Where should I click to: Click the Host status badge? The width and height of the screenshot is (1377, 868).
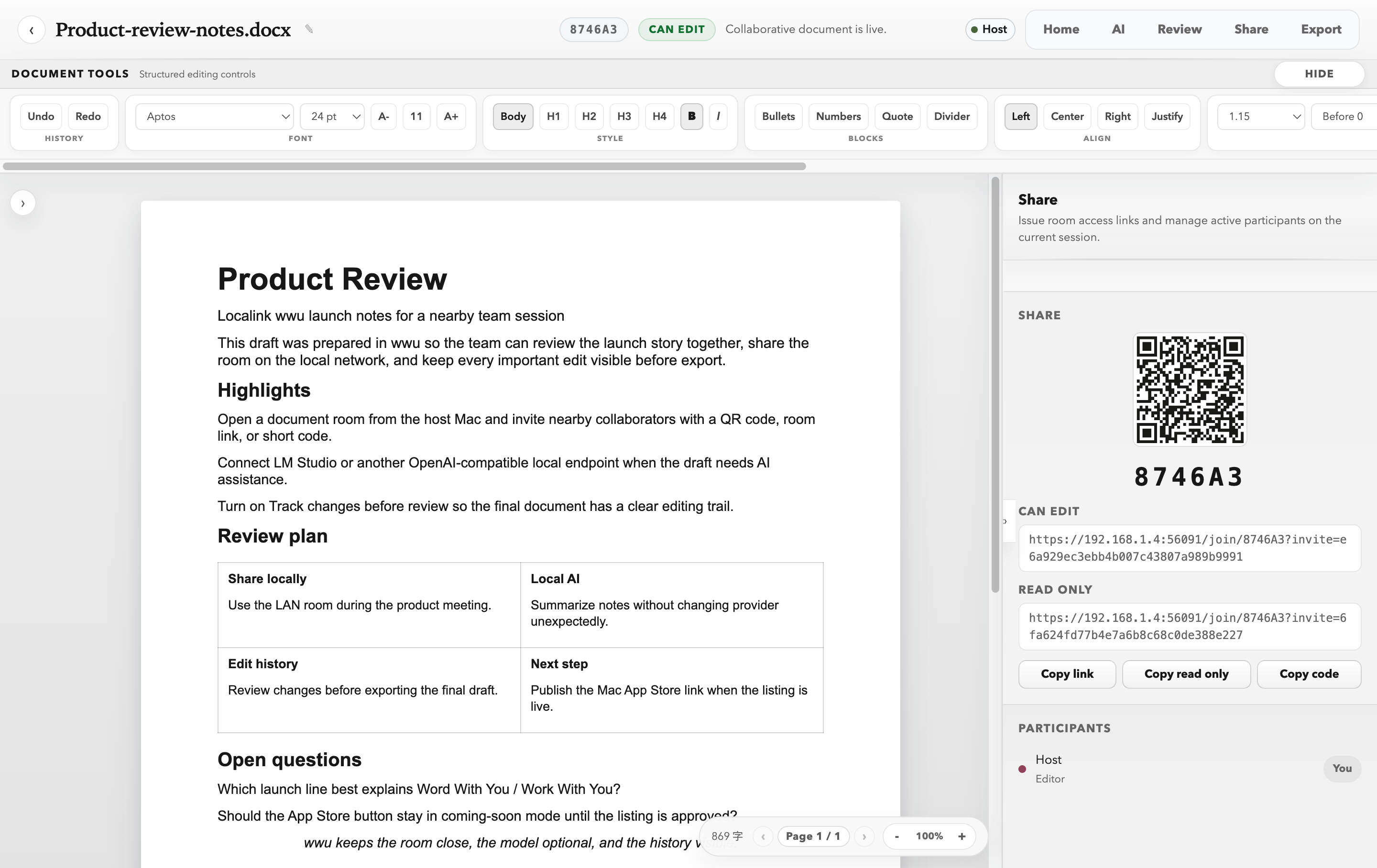[990, 29]
